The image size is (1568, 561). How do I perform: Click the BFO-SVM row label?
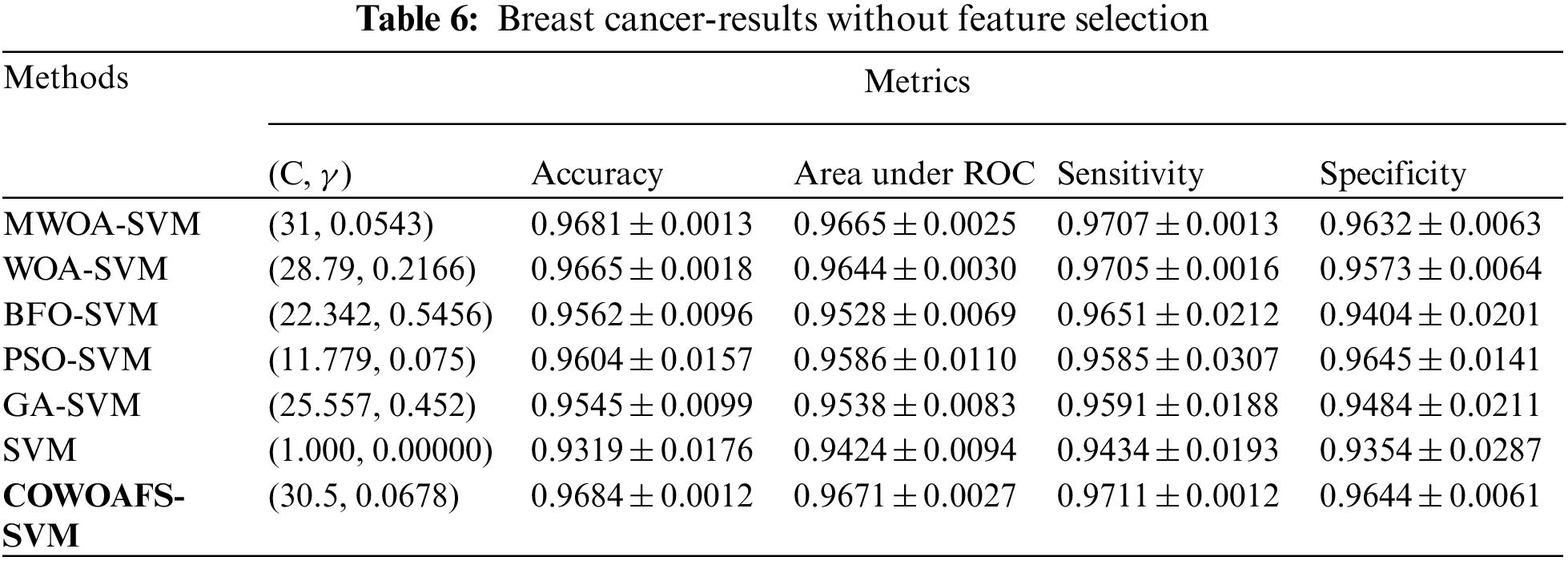point(81,314)
